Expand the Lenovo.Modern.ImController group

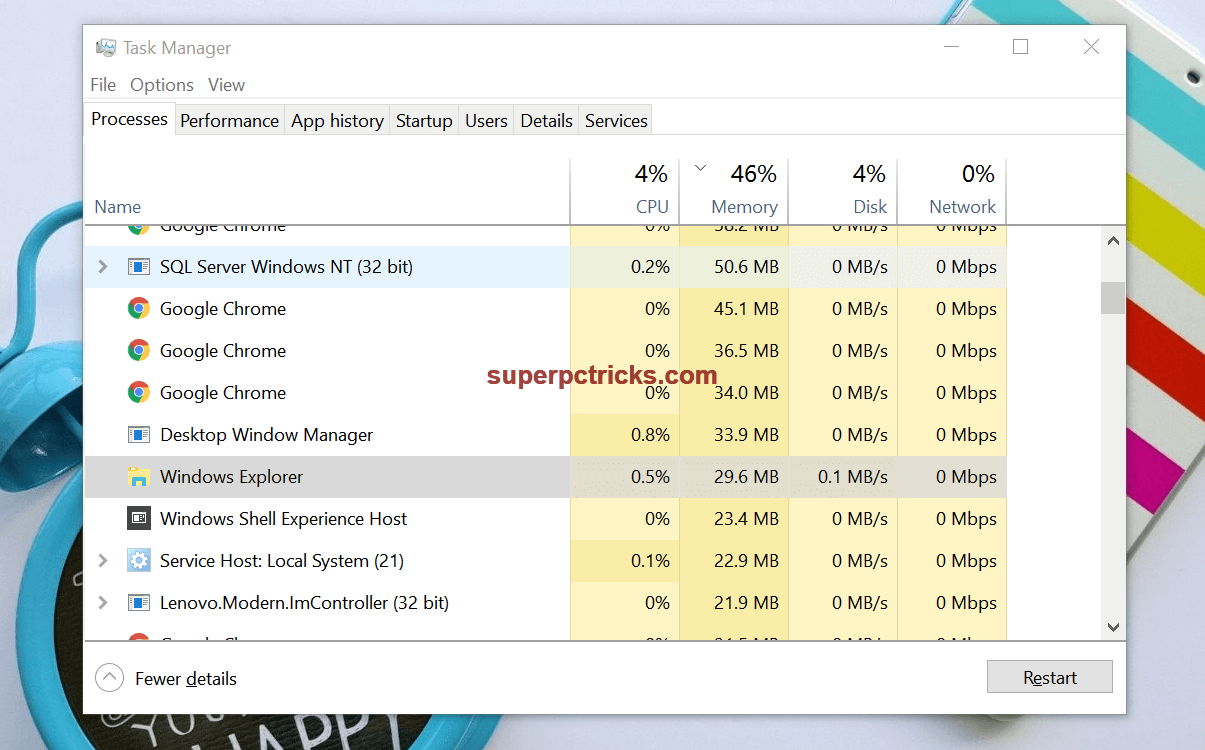coord(103,602)
